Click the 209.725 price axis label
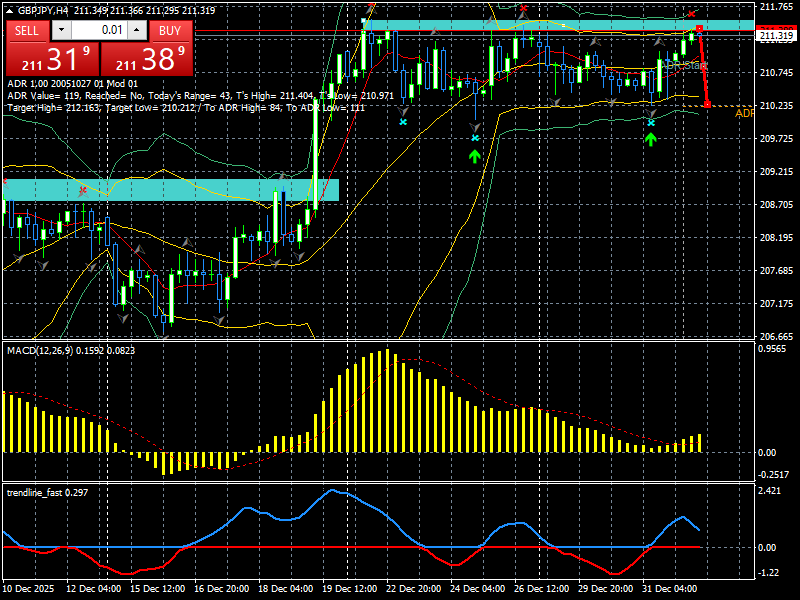800x600 pixels. coord(776,139)
